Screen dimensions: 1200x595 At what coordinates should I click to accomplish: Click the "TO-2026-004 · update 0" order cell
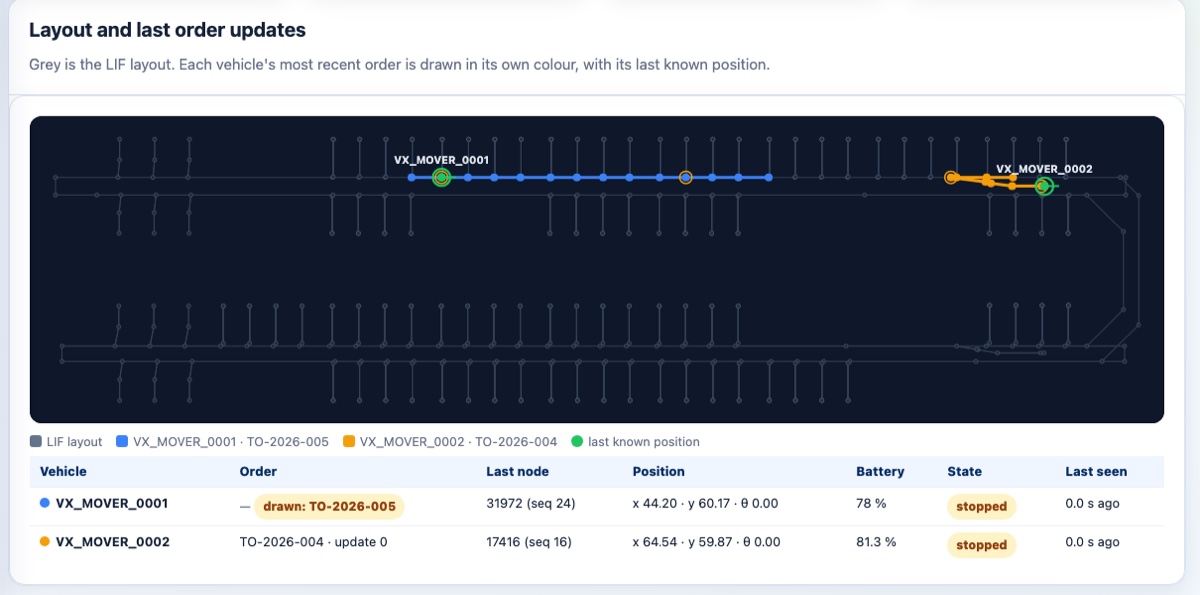tap(313, 542)
